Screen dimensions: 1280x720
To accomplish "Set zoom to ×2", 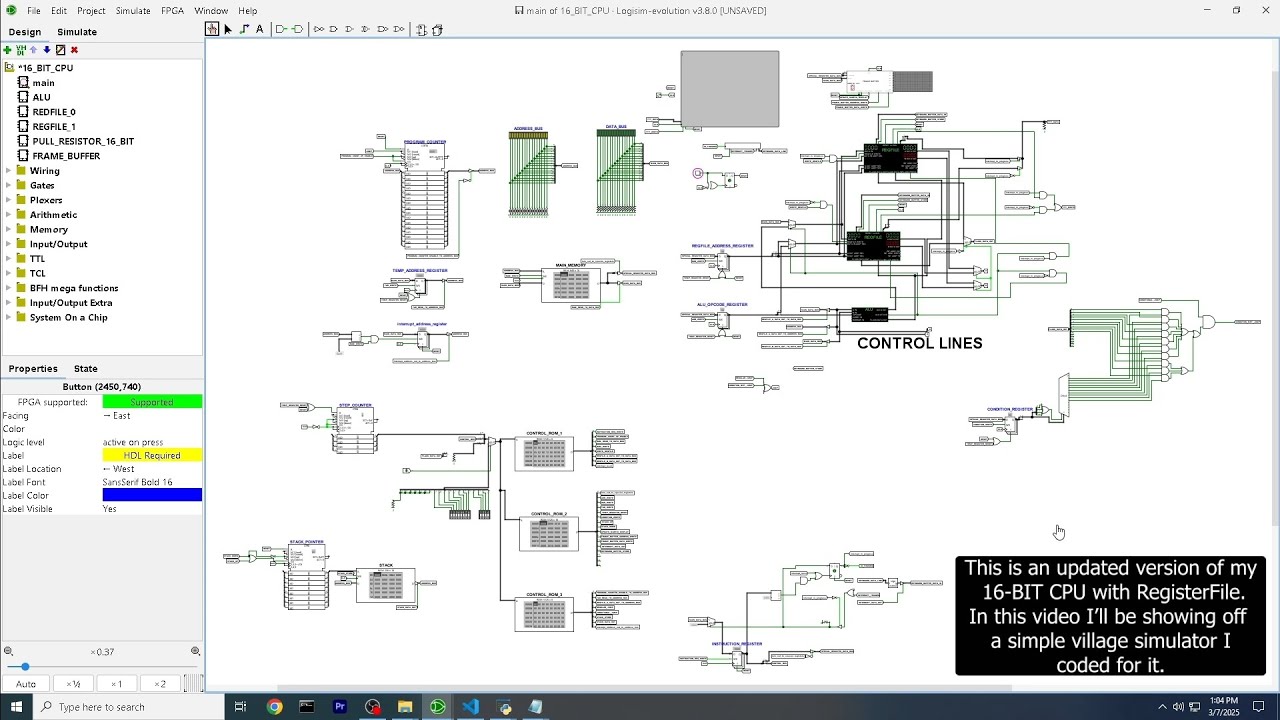I will (160, 684).
